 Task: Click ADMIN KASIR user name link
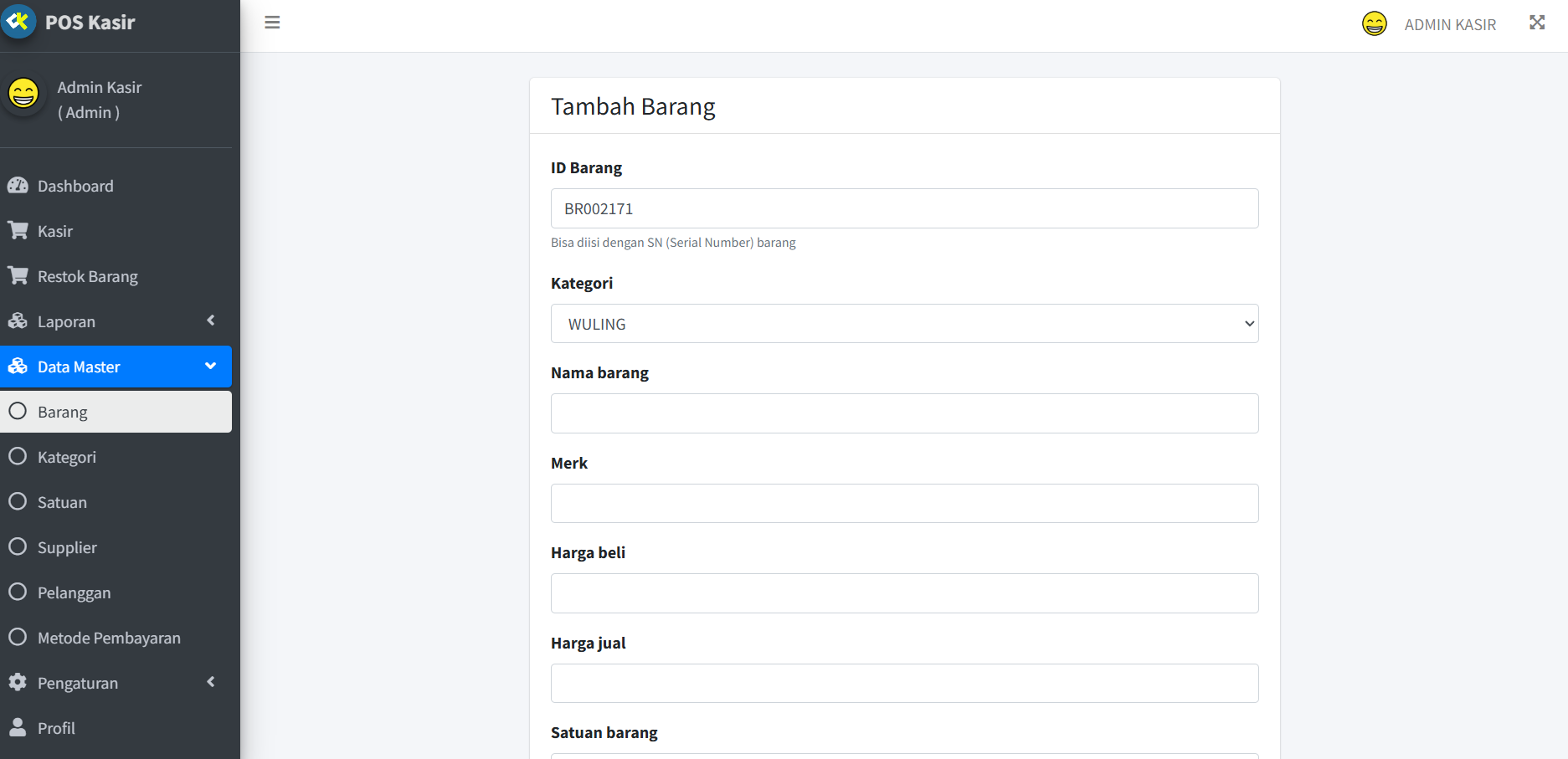coord(1450,24)
